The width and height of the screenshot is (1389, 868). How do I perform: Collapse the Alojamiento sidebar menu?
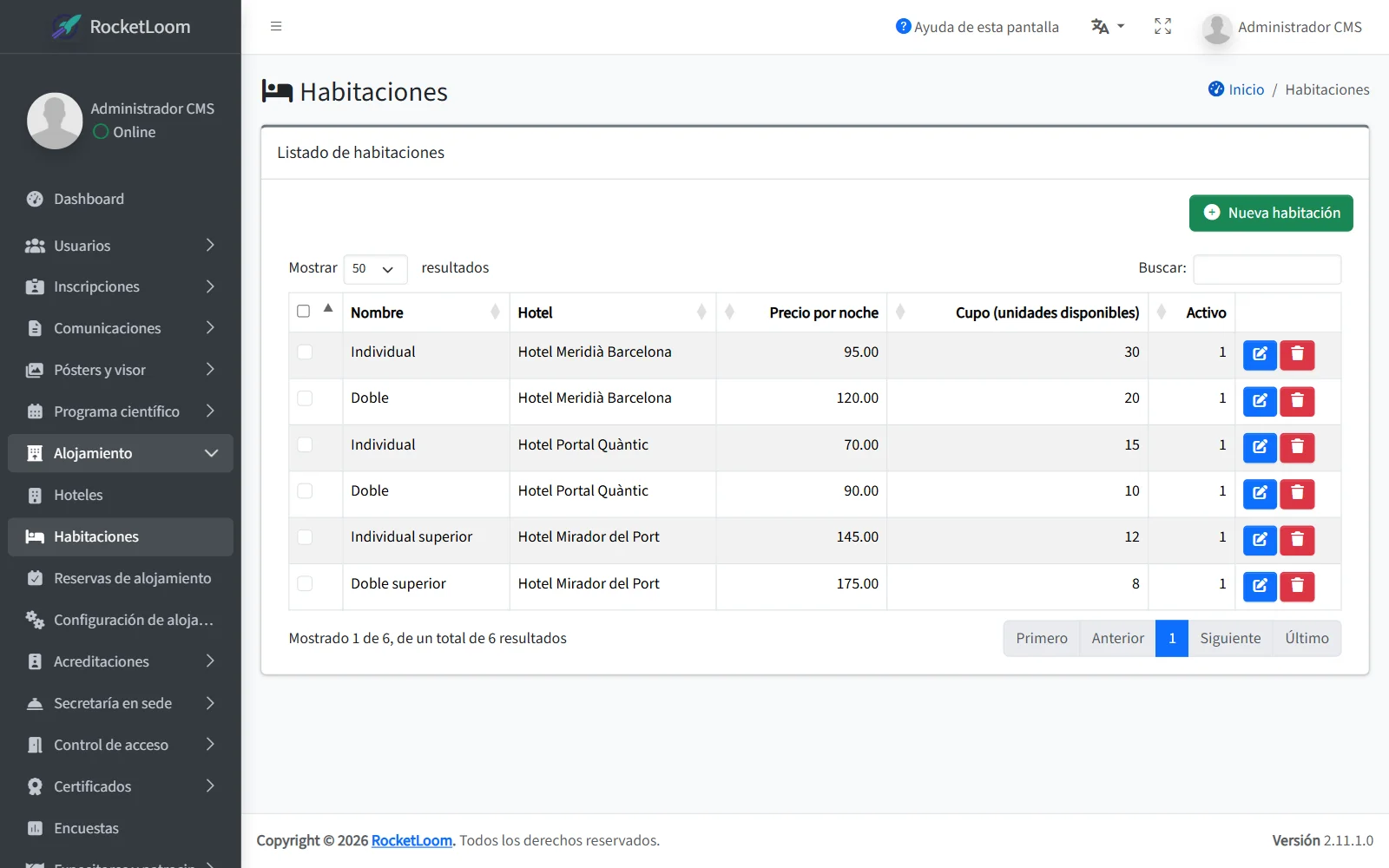(120, 453)
